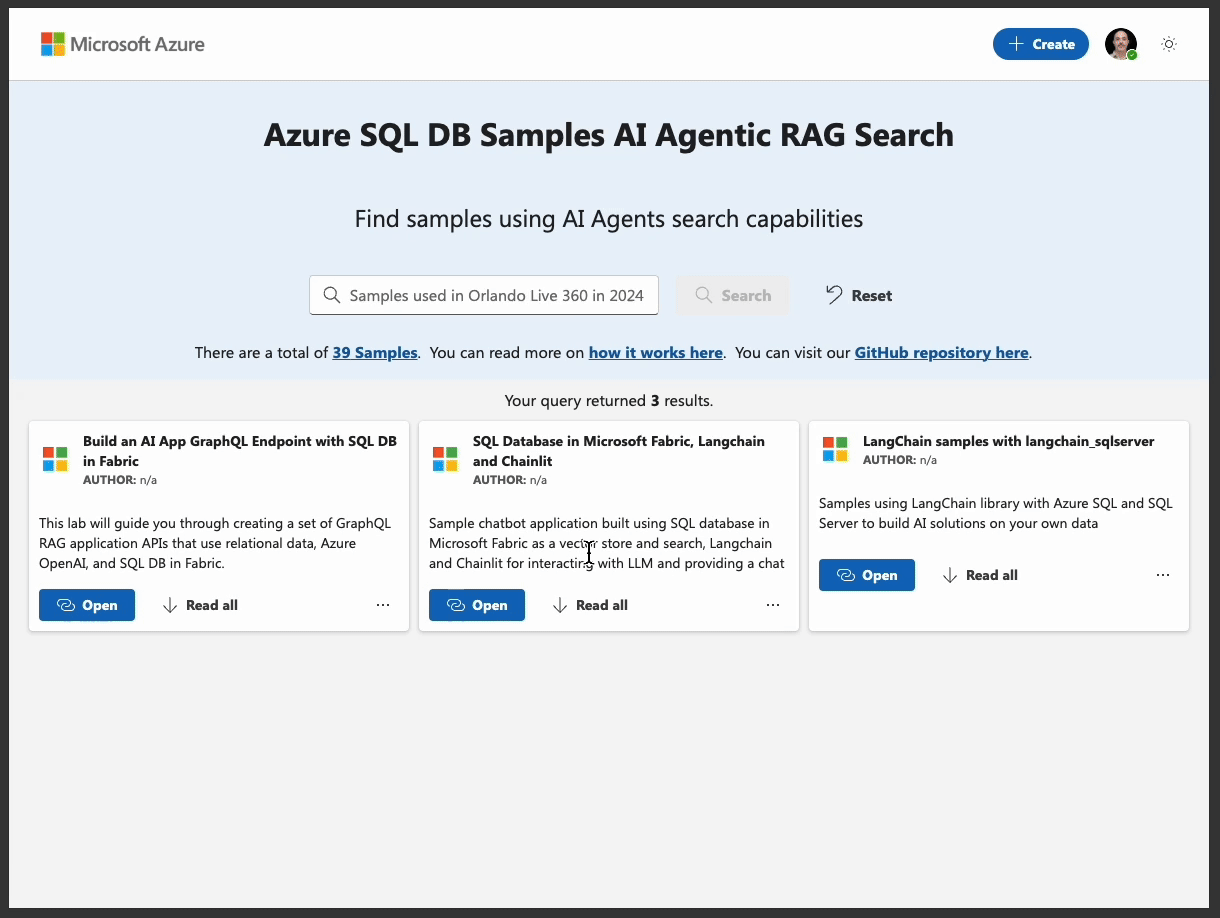Click the magnifier icon in search field
1220x918 pixels.
click(x=332, y=295)
